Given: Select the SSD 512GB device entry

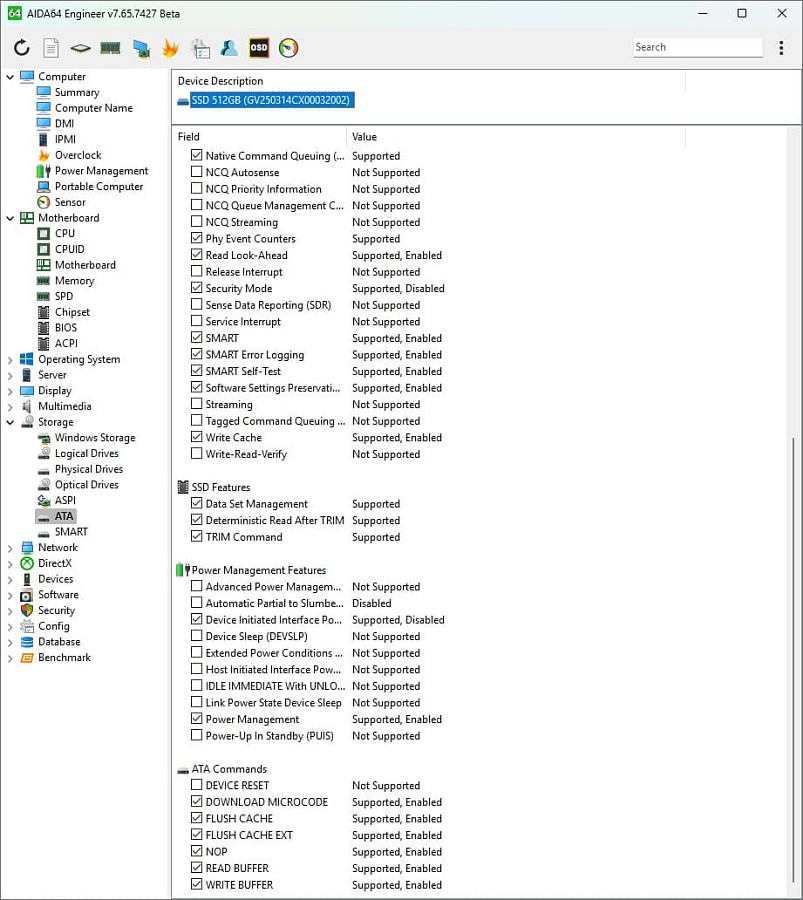Looking at the screenshot, I should click(270, 100).
